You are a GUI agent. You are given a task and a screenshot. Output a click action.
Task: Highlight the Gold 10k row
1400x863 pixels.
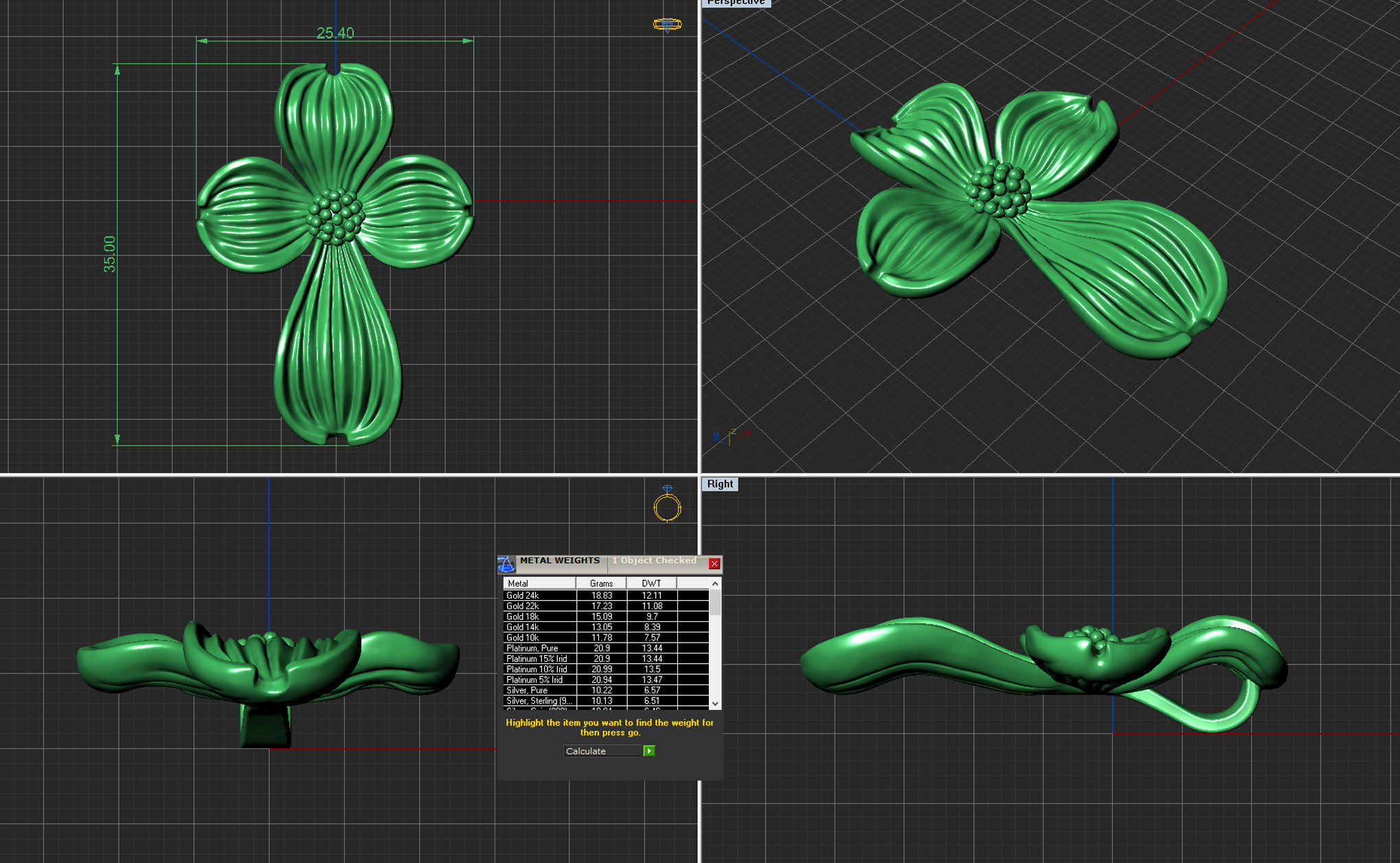(x=606, y=638)
